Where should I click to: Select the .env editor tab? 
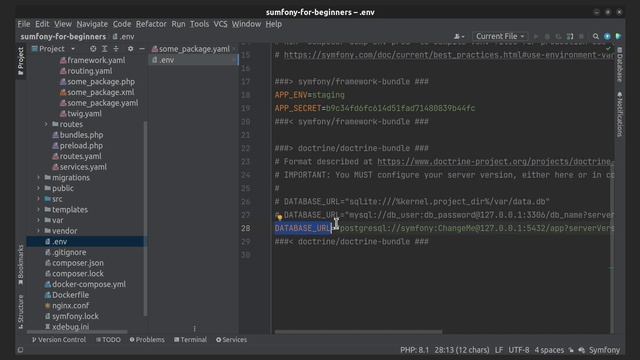pos(193,60)
